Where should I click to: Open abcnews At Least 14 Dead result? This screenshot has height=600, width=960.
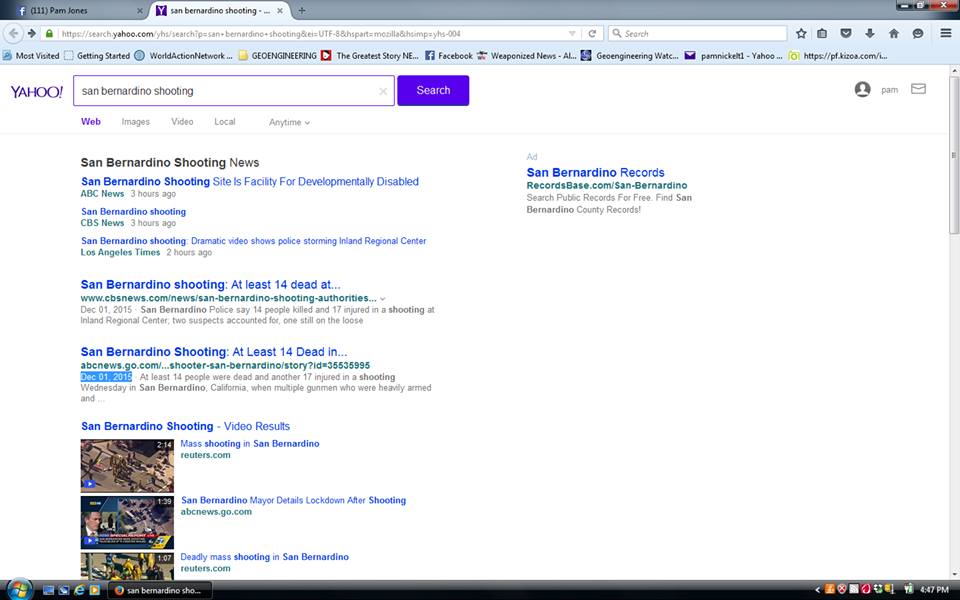214,352
